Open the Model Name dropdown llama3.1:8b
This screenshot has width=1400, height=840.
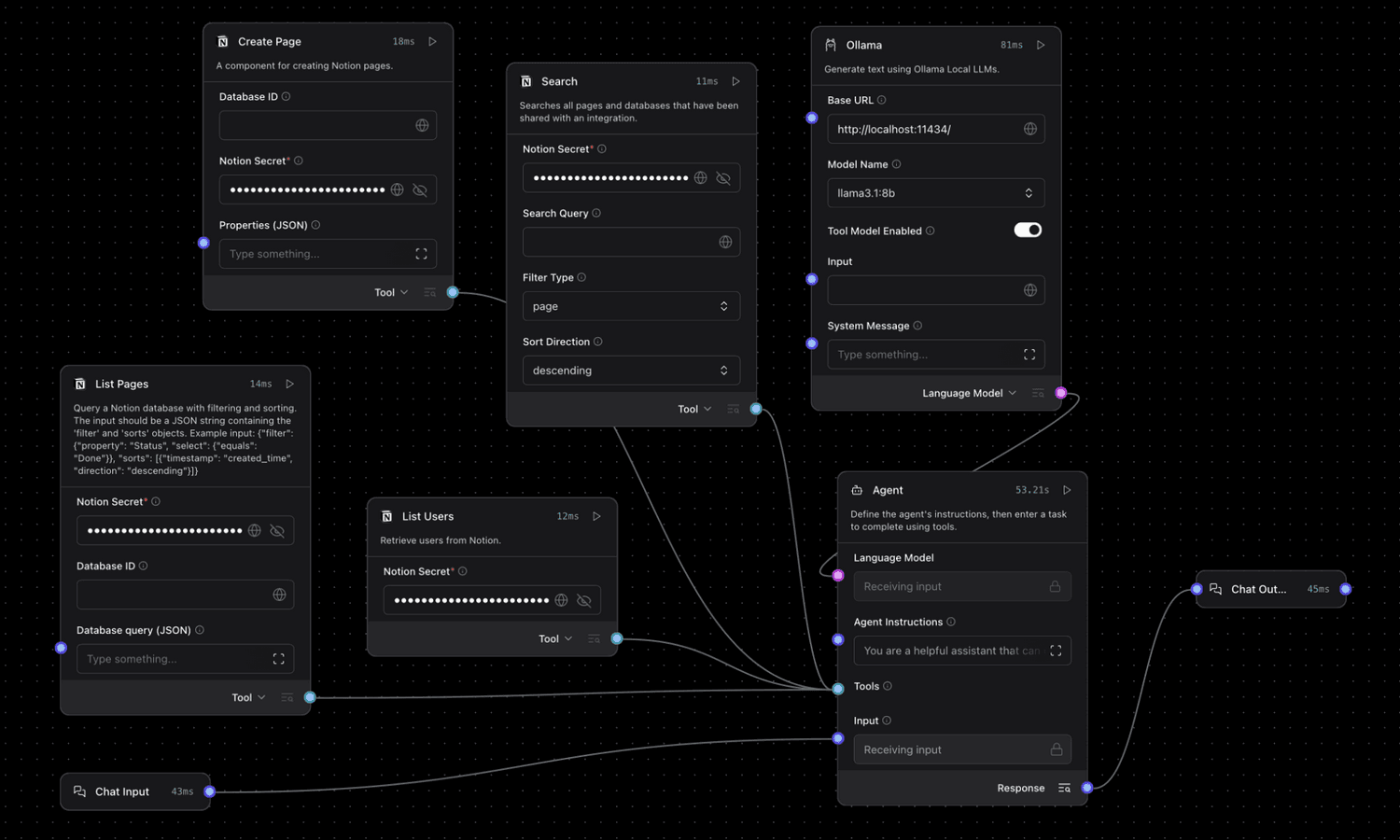(936, 193)
